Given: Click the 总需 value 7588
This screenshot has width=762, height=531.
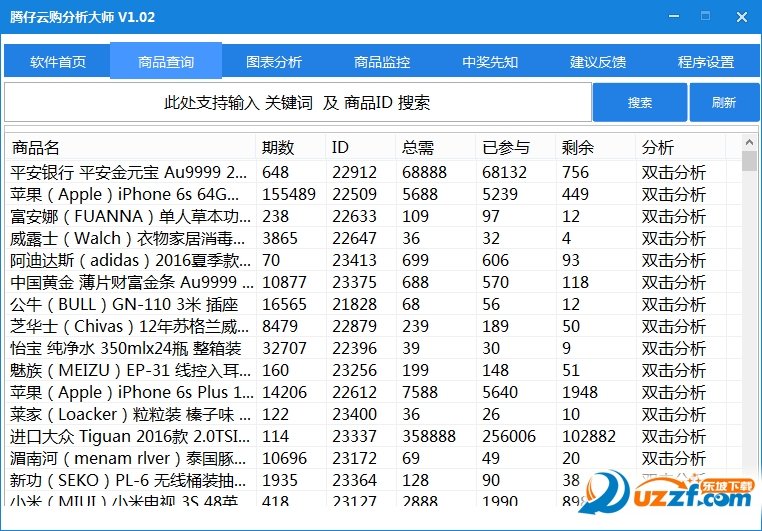Looking at the screenshot, I should (420, 392).
